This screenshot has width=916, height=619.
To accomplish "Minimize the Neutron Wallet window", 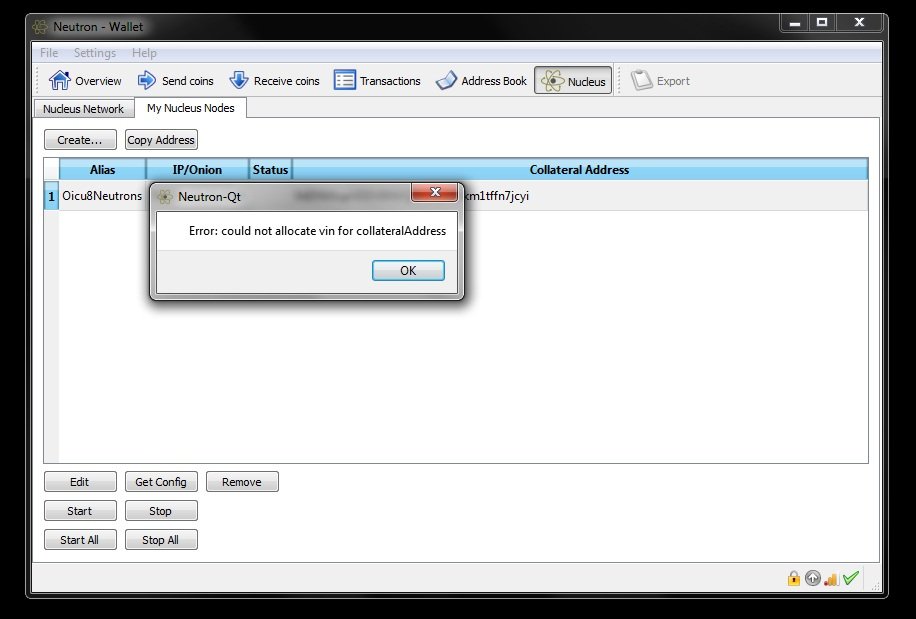I will point(794,23).
